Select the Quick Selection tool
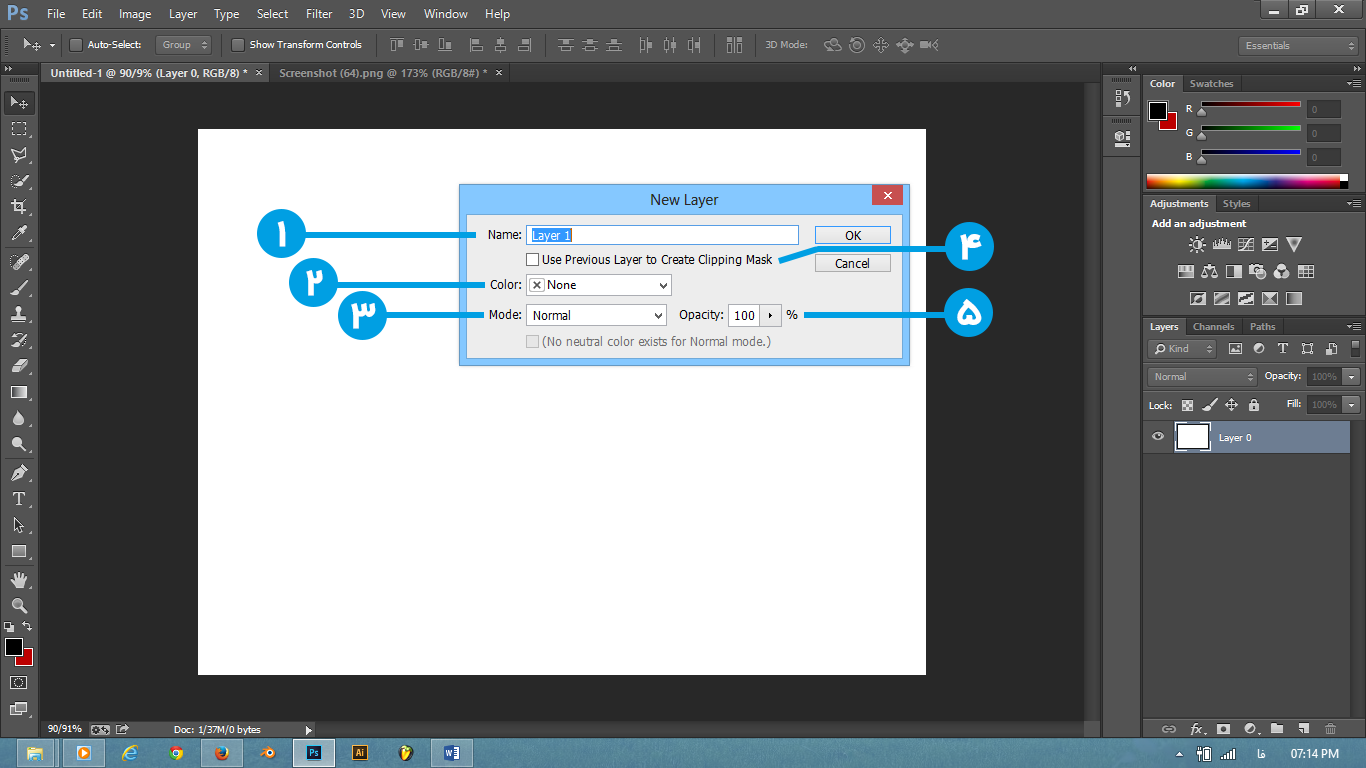The image size is (1366, 768). [19, 181]
